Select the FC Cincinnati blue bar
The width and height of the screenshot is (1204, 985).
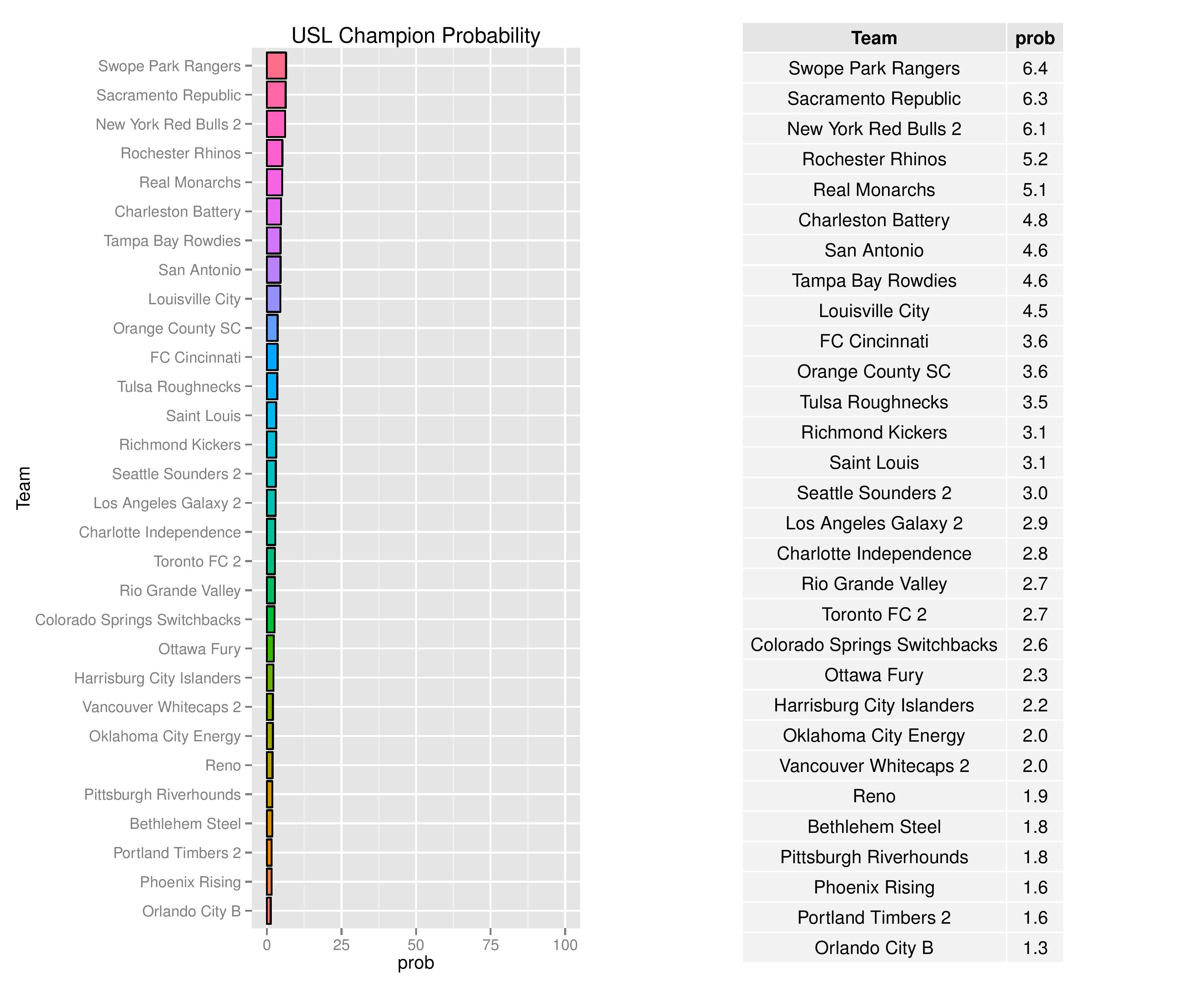tap(272, 358)
